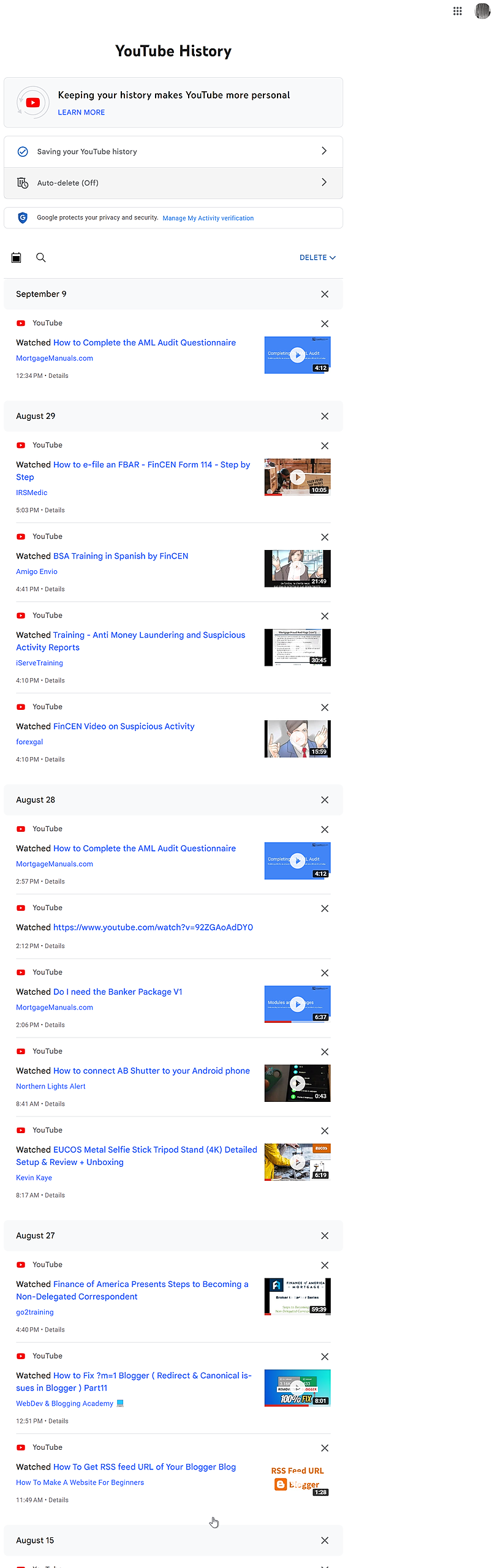The height and width of the screenshot is (1568, 495).
Task: Visit IRSMedic channel link
Action: pos(32,492)
